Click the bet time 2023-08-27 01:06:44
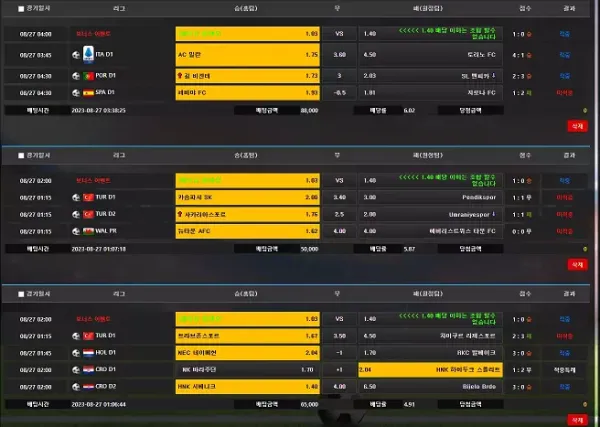The width and height of the screenshot is (600, 427). point(99,404)
